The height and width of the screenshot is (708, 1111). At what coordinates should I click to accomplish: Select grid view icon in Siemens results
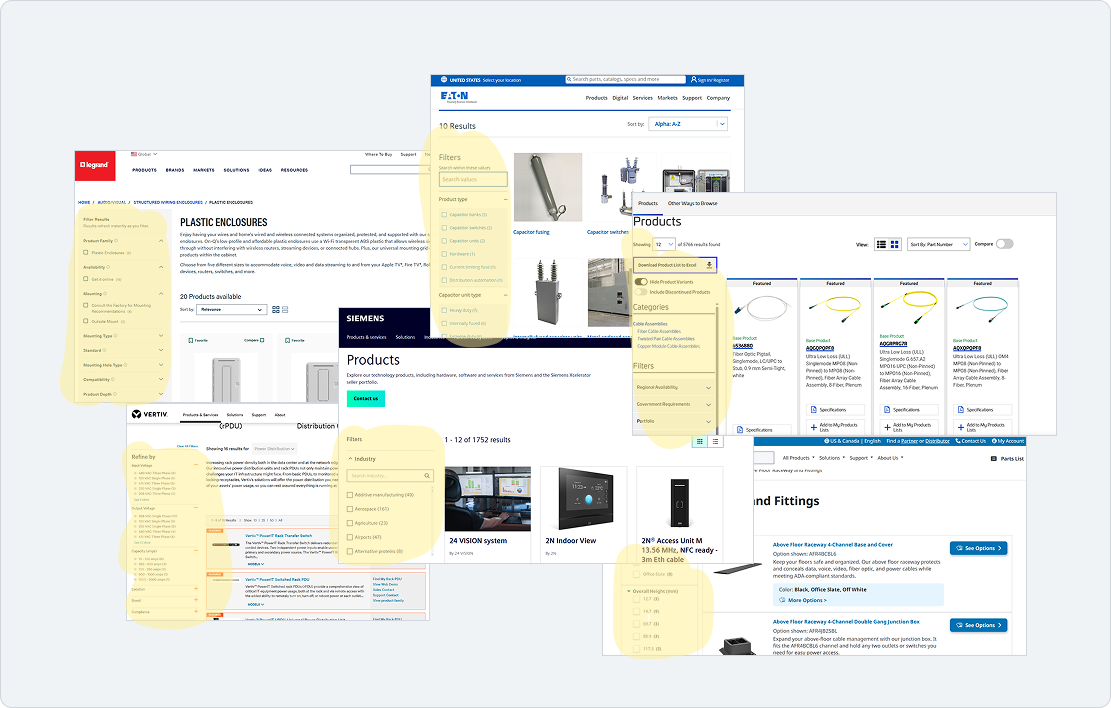(700, 441)
